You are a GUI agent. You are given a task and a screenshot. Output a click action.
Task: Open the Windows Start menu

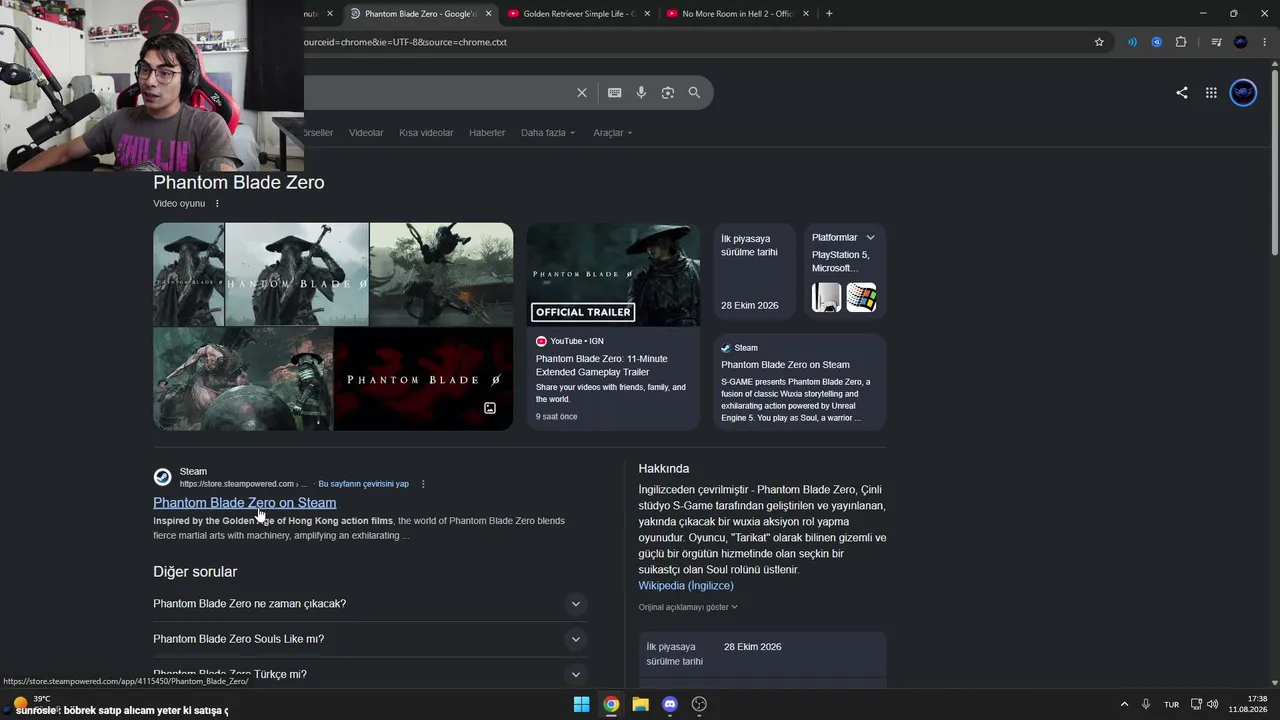click(x=581, y=704)
